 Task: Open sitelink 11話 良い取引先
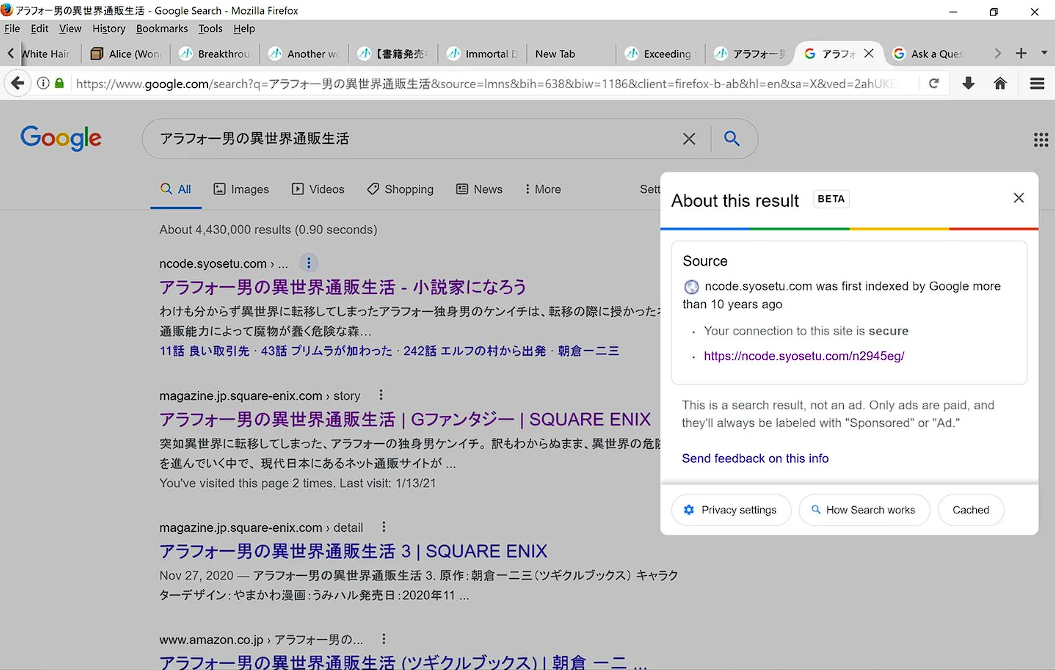204,351
